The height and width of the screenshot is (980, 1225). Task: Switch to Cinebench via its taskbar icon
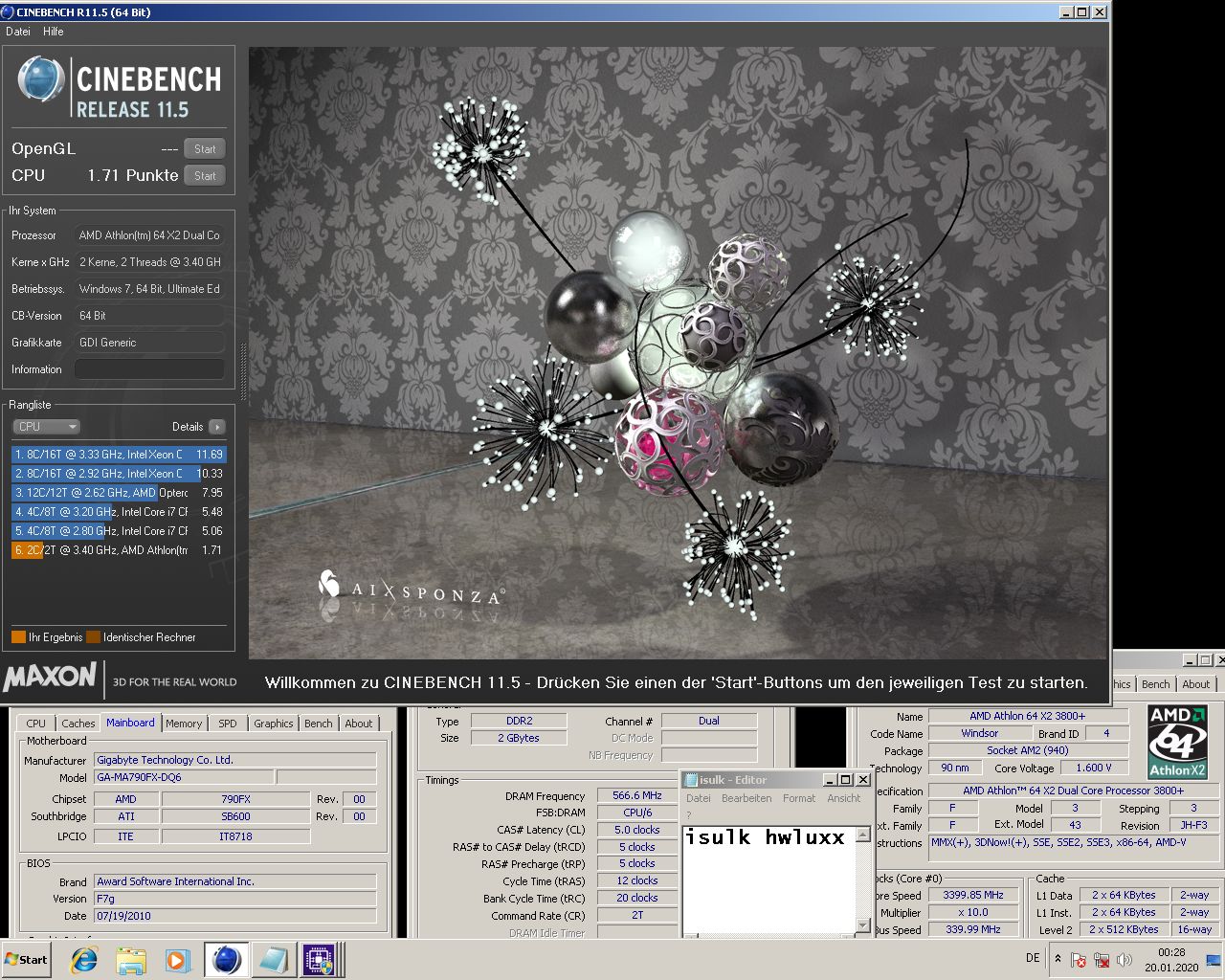pos(226,960)
